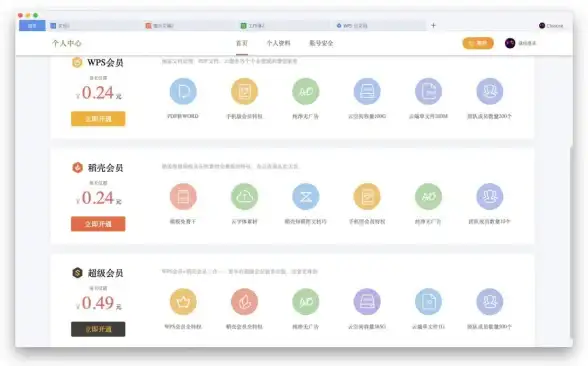Viewport: 588px width, 366px height.
Task: Switch to the presentation tab with red icon
Action: 189,26
